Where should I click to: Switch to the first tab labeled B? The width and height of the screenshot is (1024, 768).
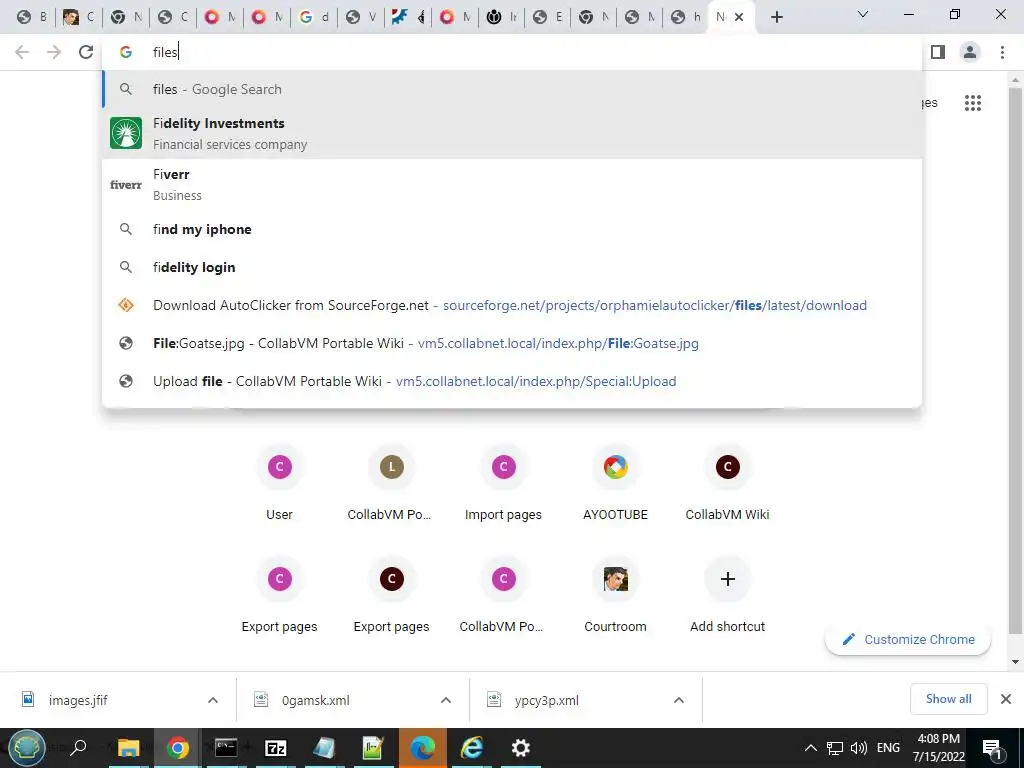(x=33, y=17)
